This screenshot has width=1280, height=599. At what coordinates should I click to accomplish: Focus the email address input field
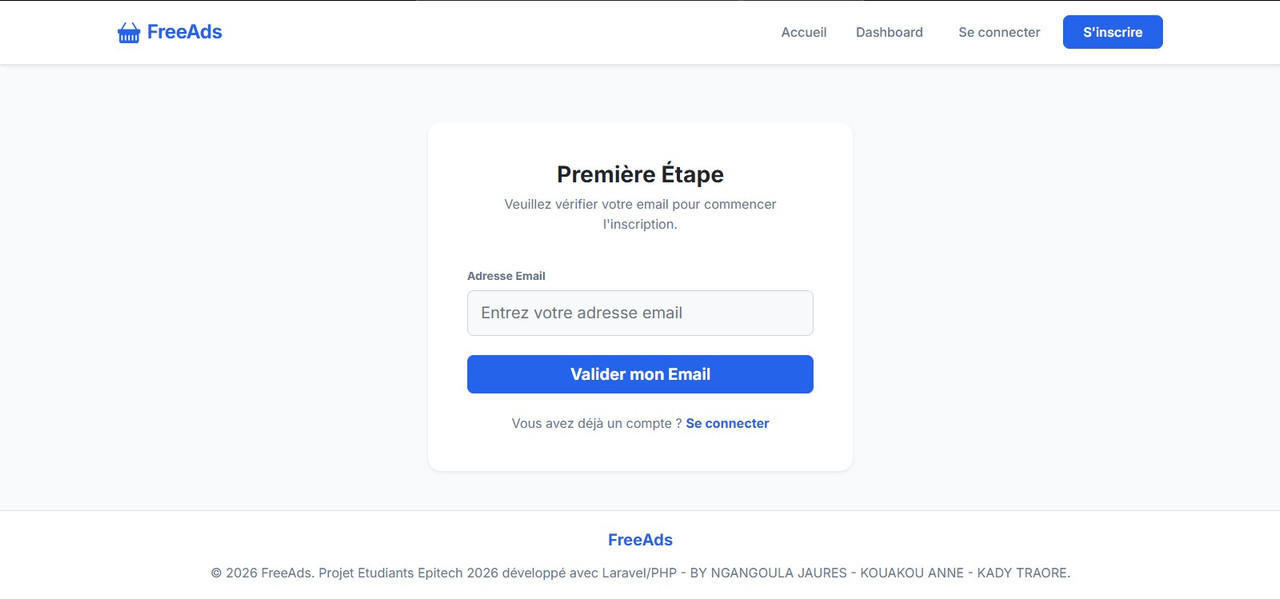tap(640, 313)
